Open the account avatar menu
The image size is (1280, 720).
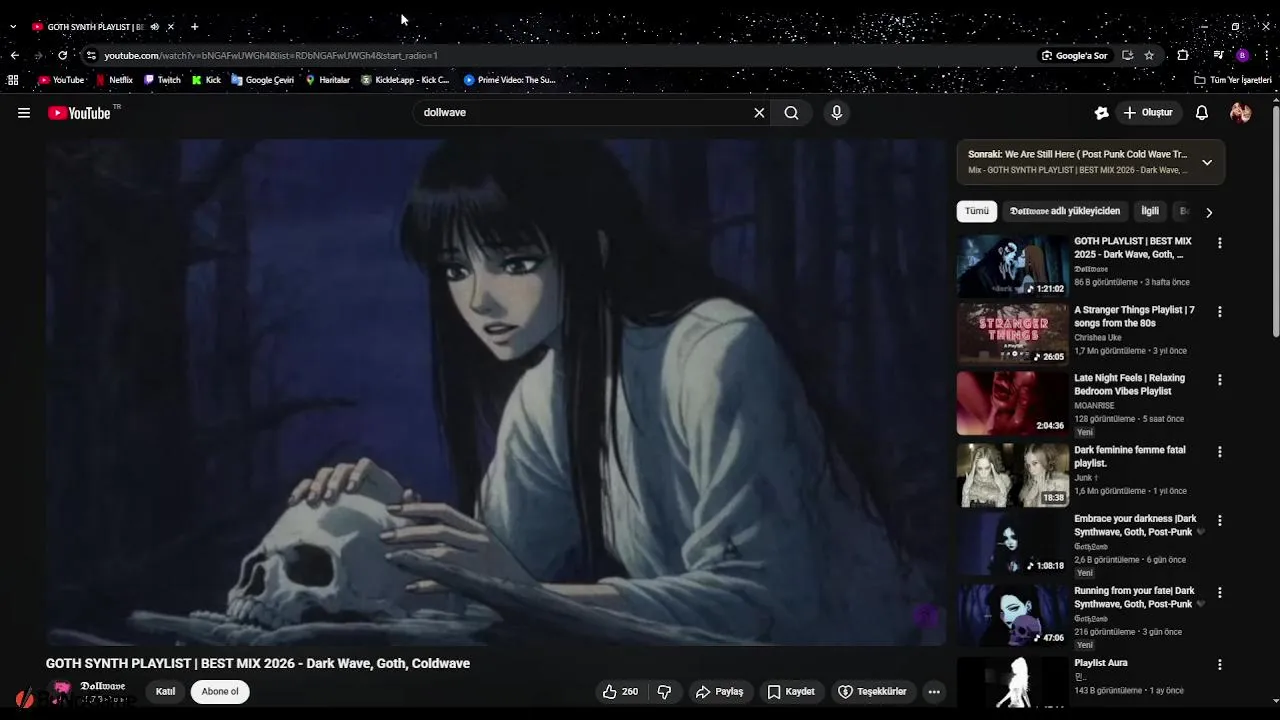click(1241, 113)
